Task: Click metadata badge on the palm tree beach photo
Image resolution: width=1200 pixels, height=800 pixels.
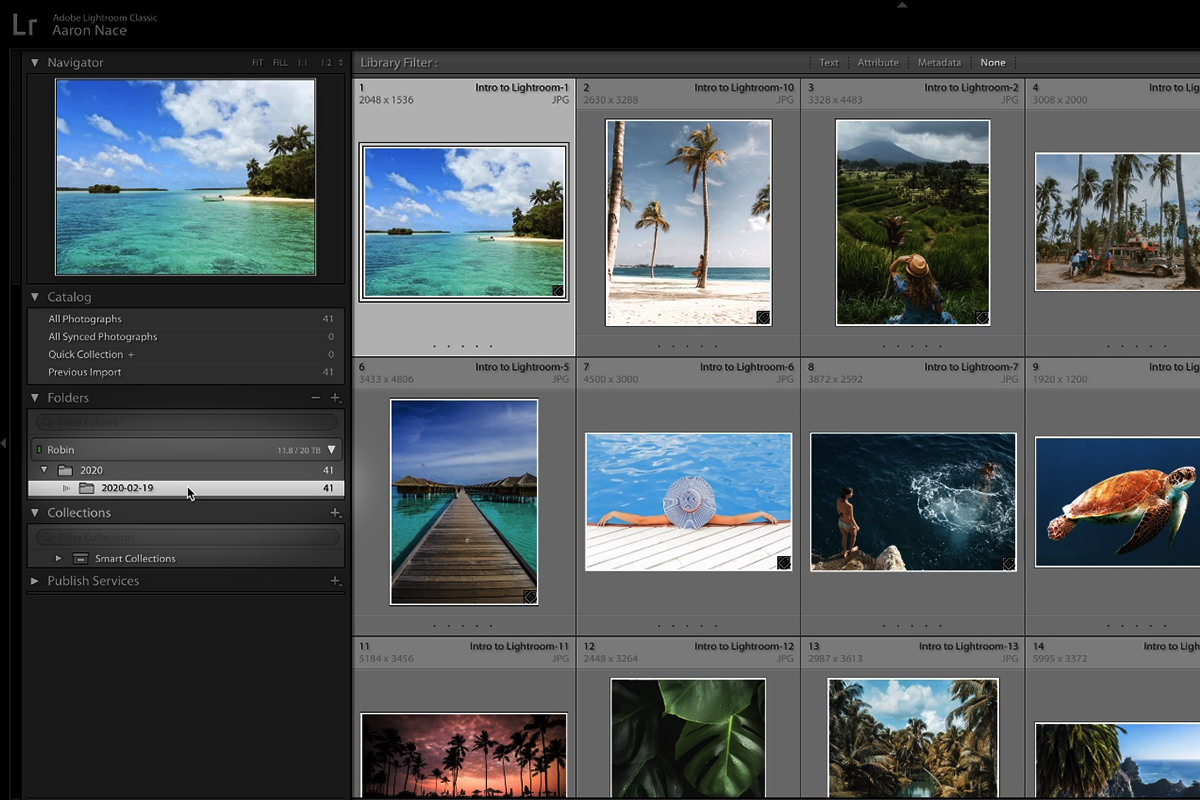Action: pos(762,317)
